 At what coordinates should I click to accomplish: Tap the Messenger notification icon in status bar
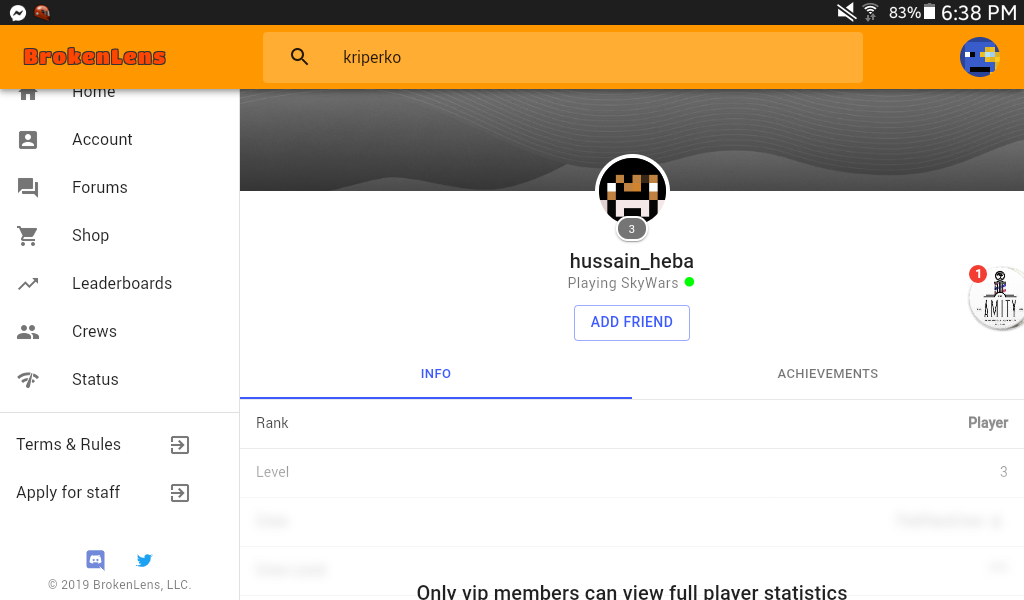pos(18,12)
